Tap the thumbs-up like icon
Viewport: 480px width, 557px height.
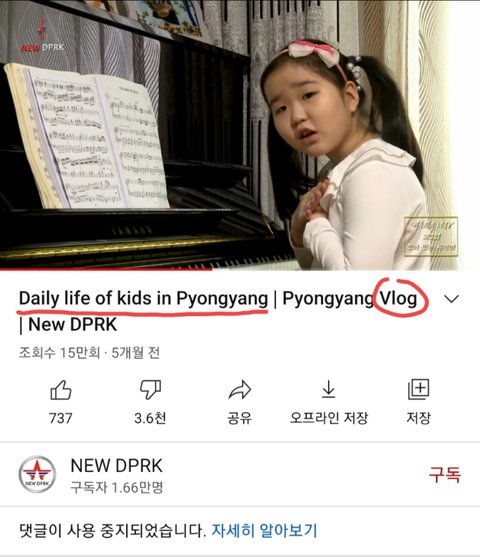point(61,390)
